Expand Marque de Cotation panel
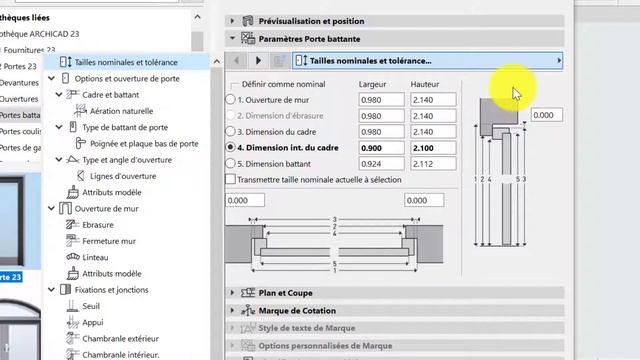The width and height of the screenshot is (640, 360). click(232, 311)
